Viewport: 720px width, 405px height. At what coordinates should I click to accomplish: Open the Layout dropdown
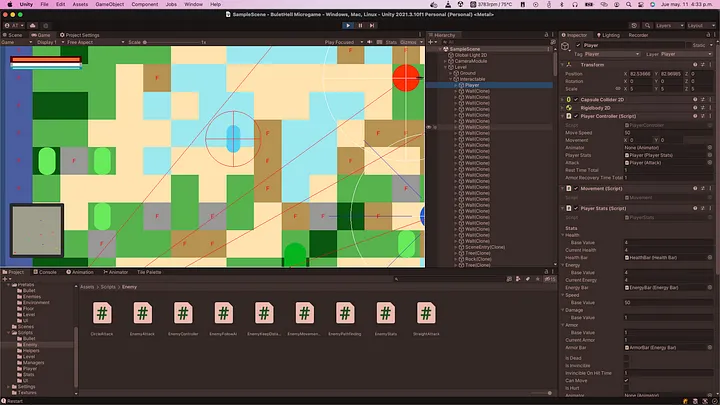click(x=701, y=26)
